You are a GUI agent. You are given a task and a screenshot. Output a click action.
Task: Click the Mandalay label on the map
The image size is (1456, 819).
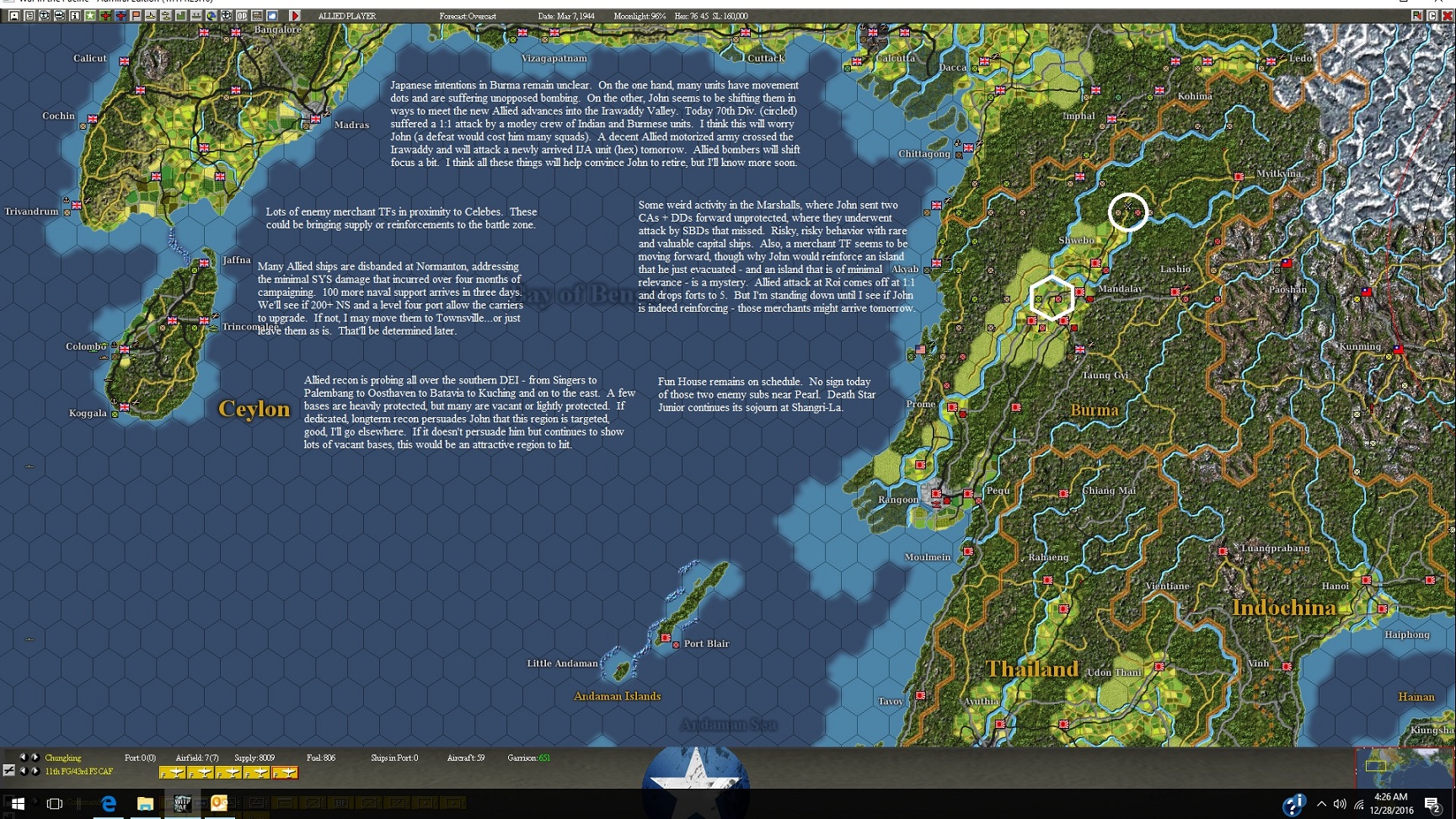pyautogui.click(x=1120, y=289)
